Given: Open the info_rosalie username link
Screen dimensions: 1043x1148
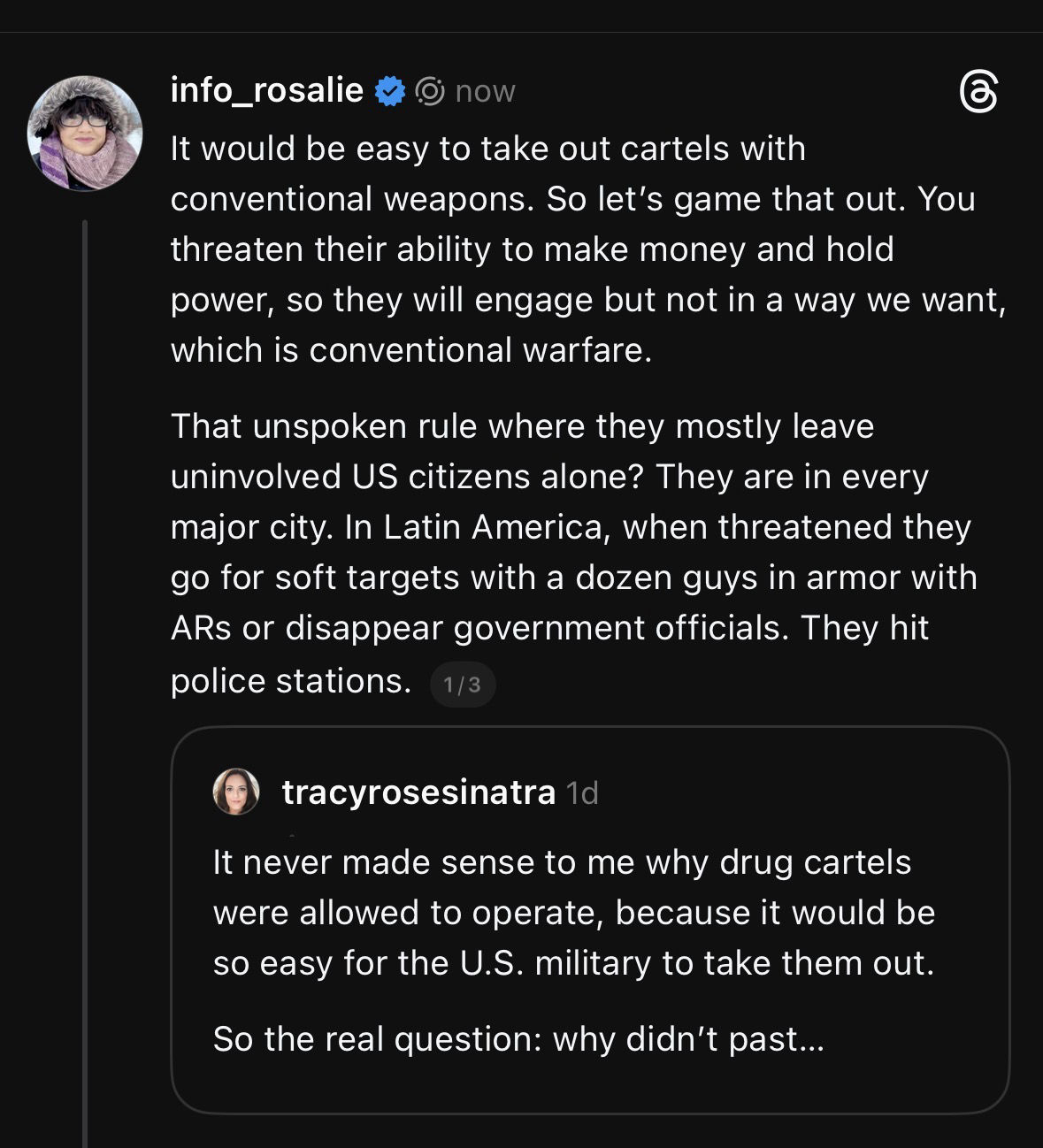Looking at the screenshot, I should tap(266, 90).
